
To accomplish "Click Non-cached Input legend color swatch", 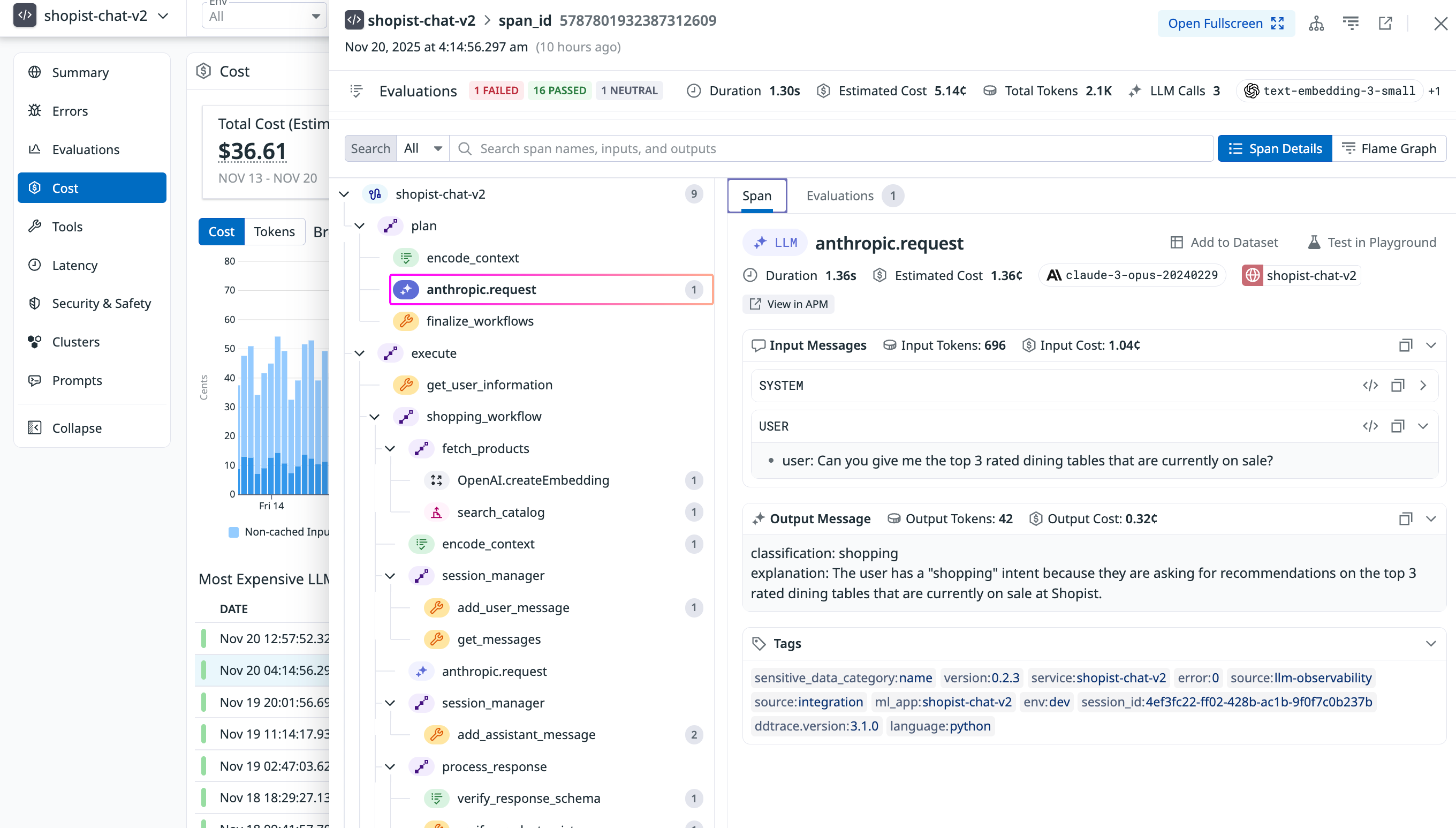I will tap(233, 532).
